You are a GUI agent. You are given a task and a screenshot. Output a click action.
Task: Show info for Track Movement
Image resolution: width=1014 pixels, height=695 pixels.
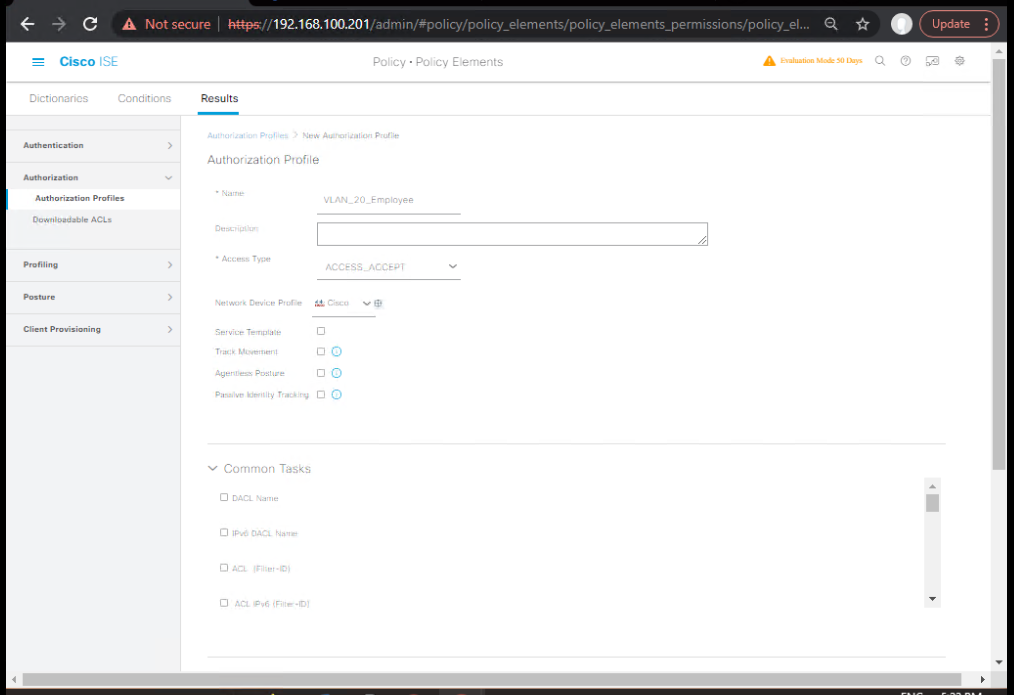(x=336, y=352)
